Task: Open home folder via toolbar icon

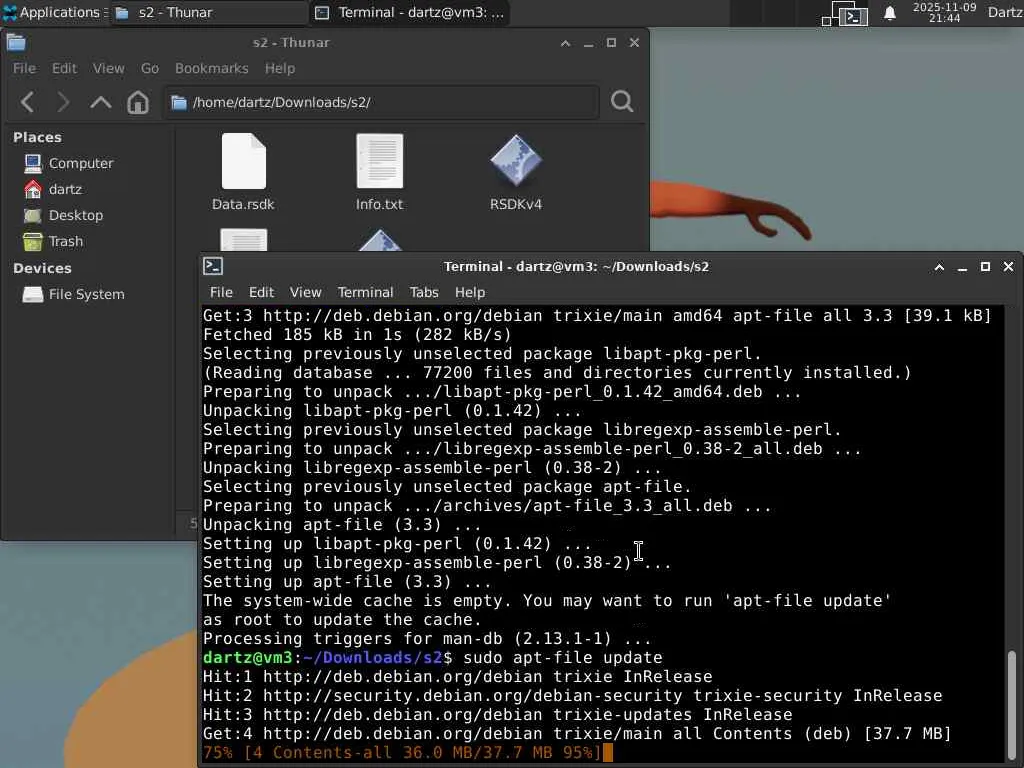Action: tap(138, 102)
